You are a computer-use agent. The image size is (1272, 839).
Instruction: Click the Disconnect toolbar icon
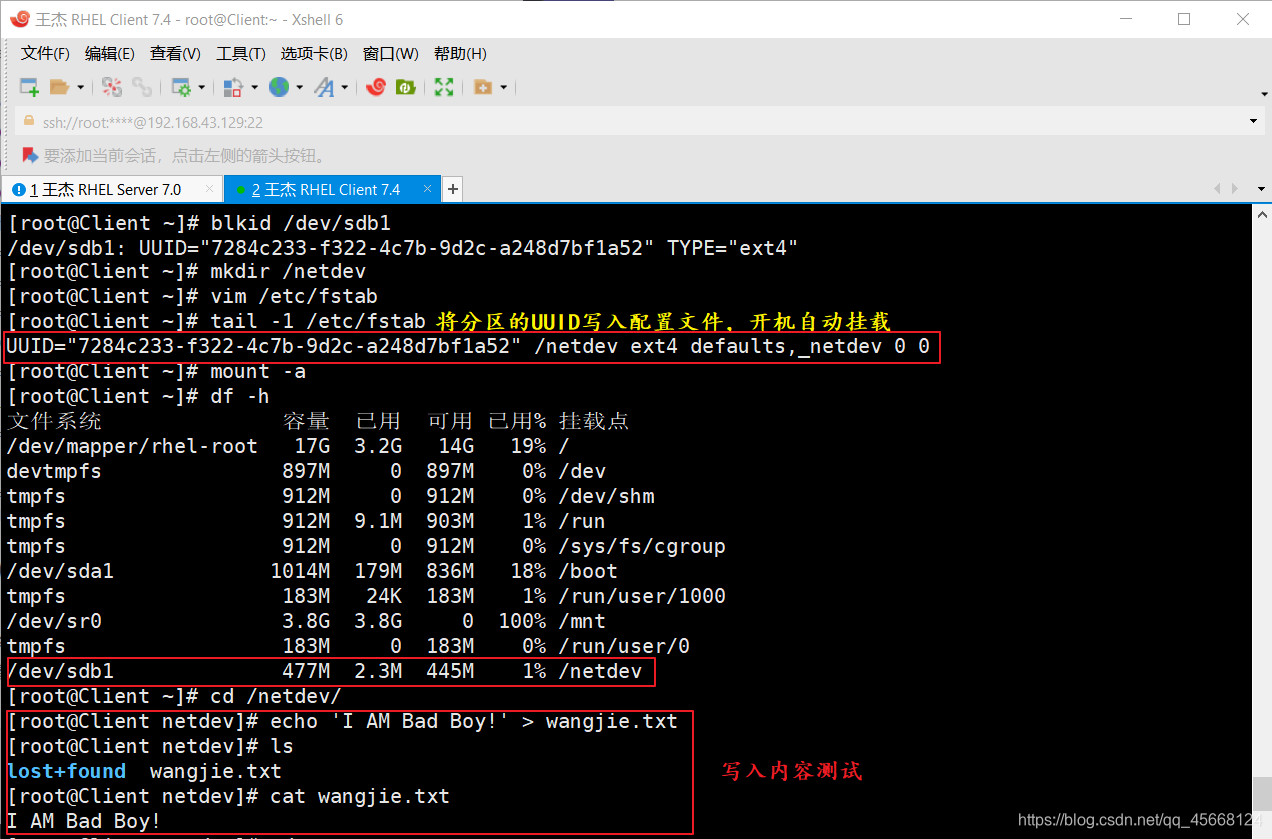(x=112, y=88)
